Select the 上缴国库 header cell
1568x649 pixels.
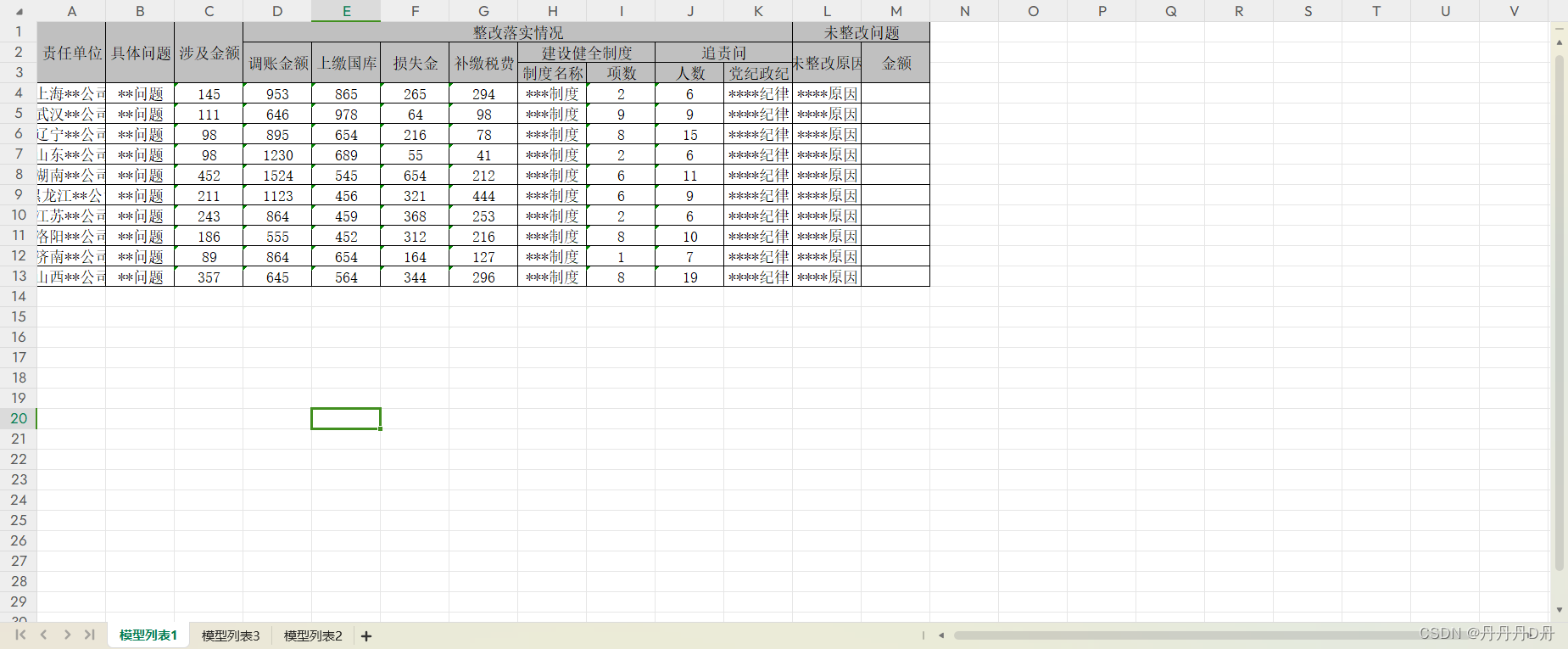tap(346, 63)
